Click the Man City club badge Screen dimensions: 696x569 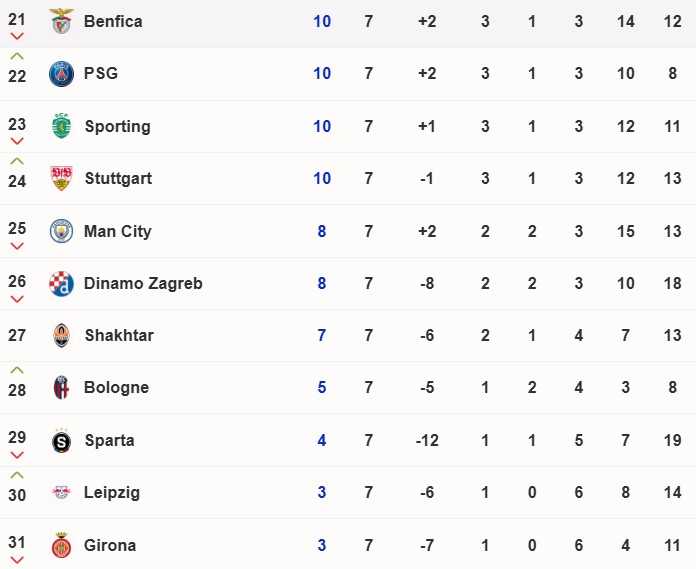click(61, 231)
